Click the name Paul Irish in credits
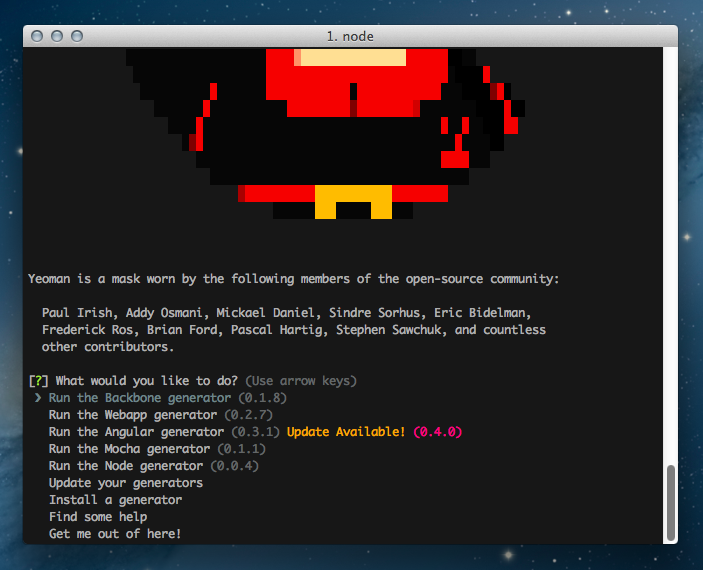 [76, 313]
